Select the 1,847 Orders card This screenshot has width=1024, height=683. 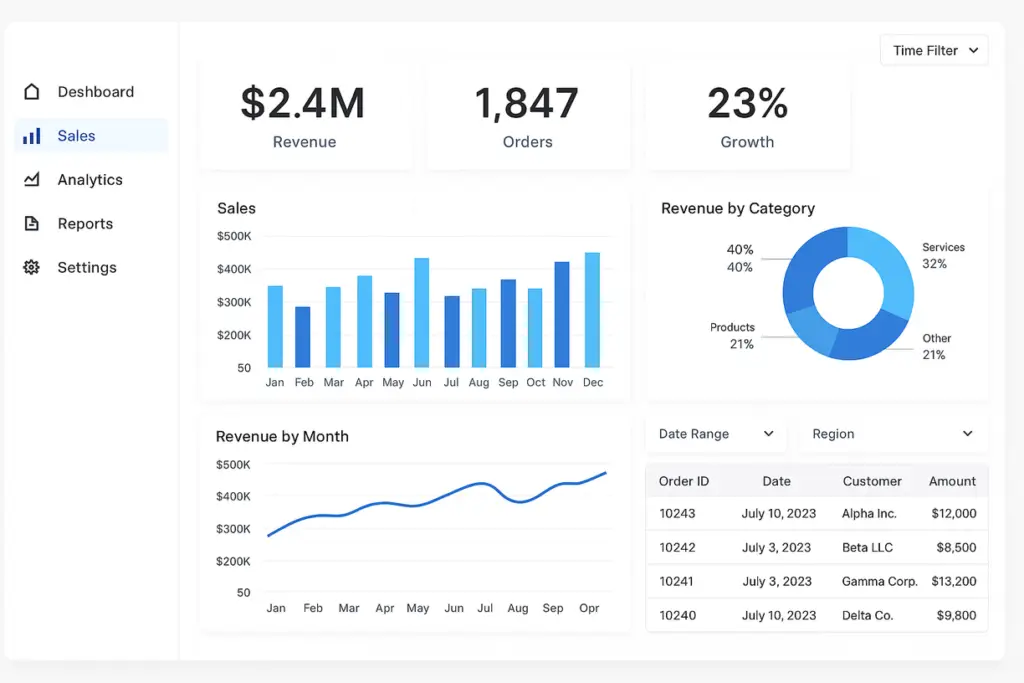[527, 116]
